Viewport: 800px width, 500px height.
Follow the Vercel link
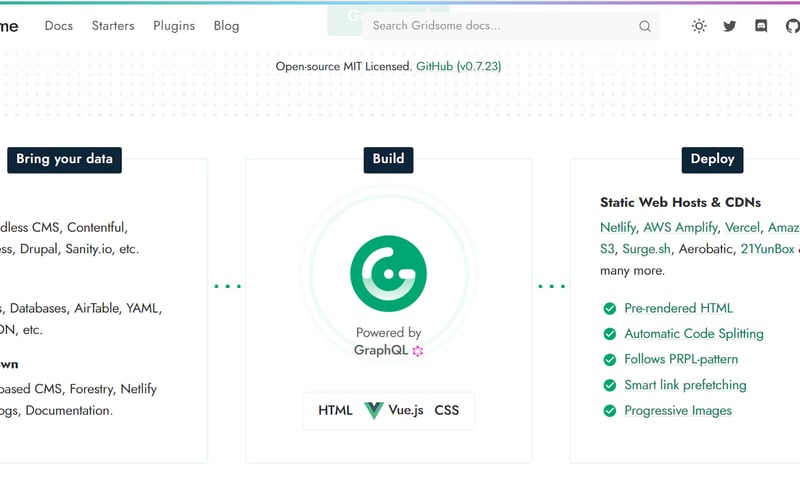click(x=742, y=228)
